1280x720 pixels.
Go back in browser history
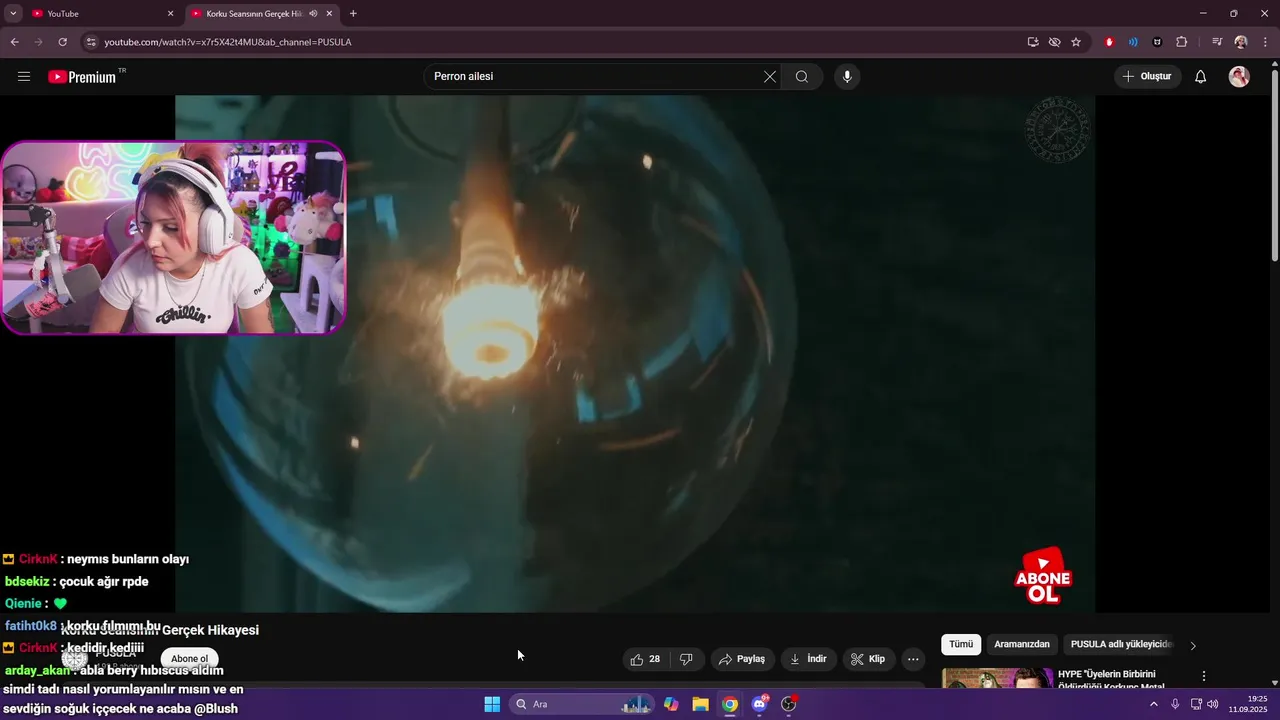(x=14, y=42)
